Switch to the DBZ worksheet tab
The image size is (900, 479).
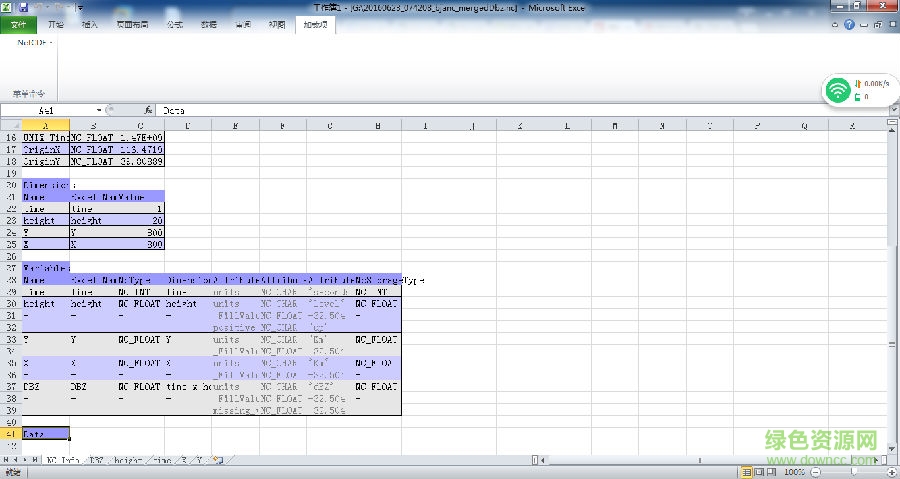pyautogui.click(x=97, y=460)
